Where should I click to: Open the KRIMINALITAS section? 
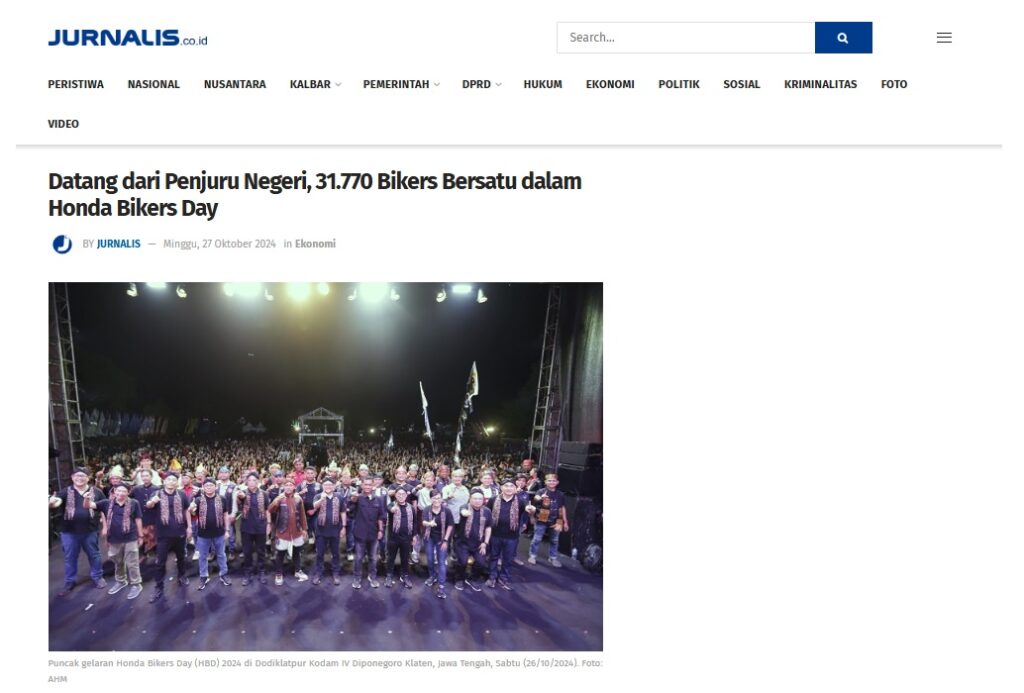[820, 84]
